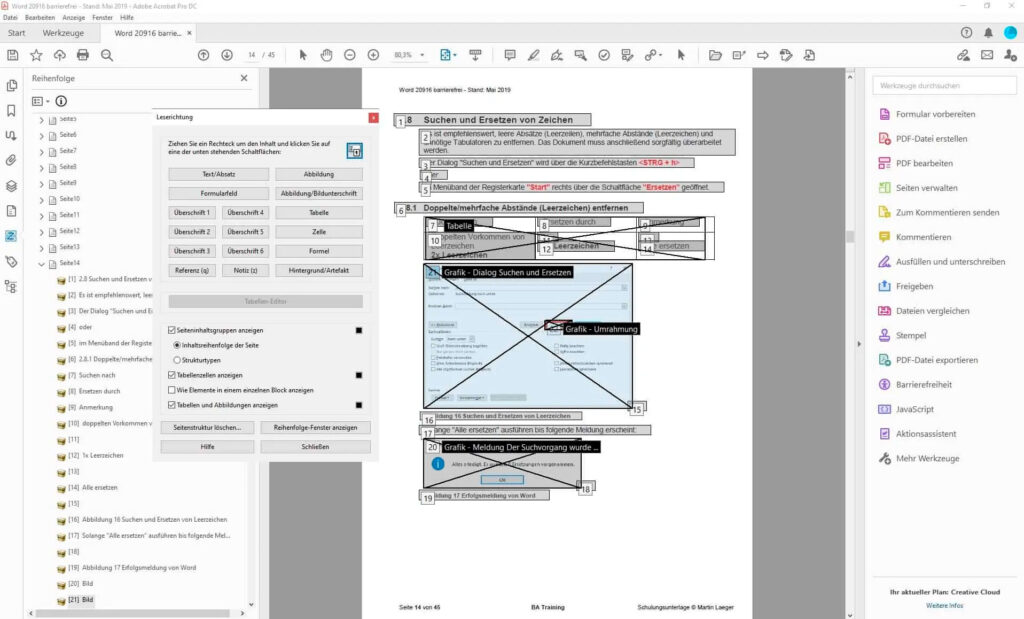The image size is (1024, 619).
Task: Click the Schließen button
Action: [315, 447]
